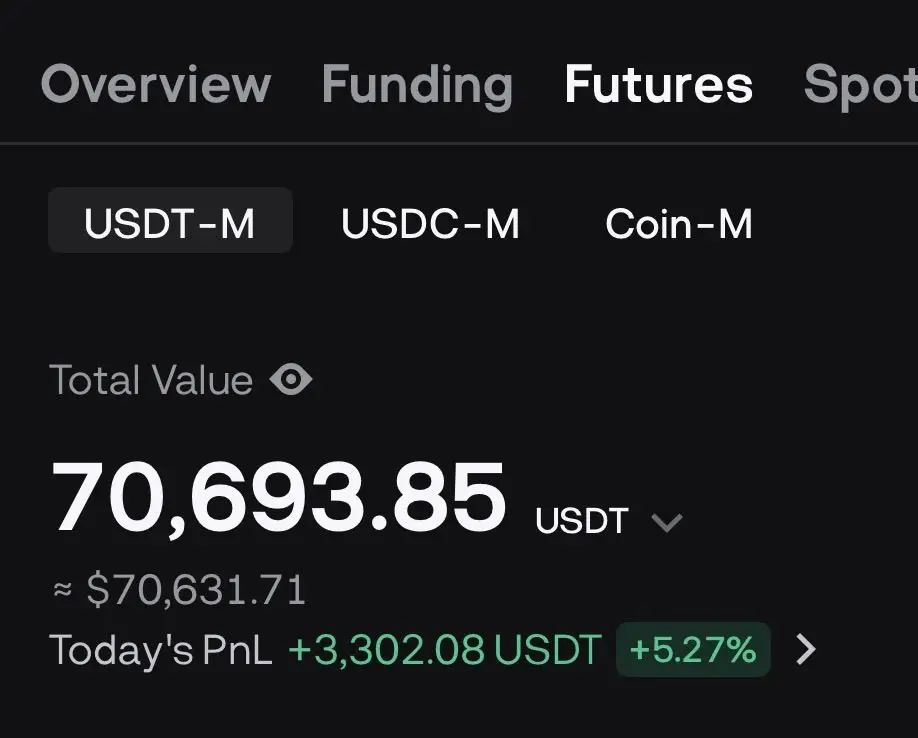Choose the Coin-M futures account
Viewport: 918px width, 738px height.
tap(679, 224)
